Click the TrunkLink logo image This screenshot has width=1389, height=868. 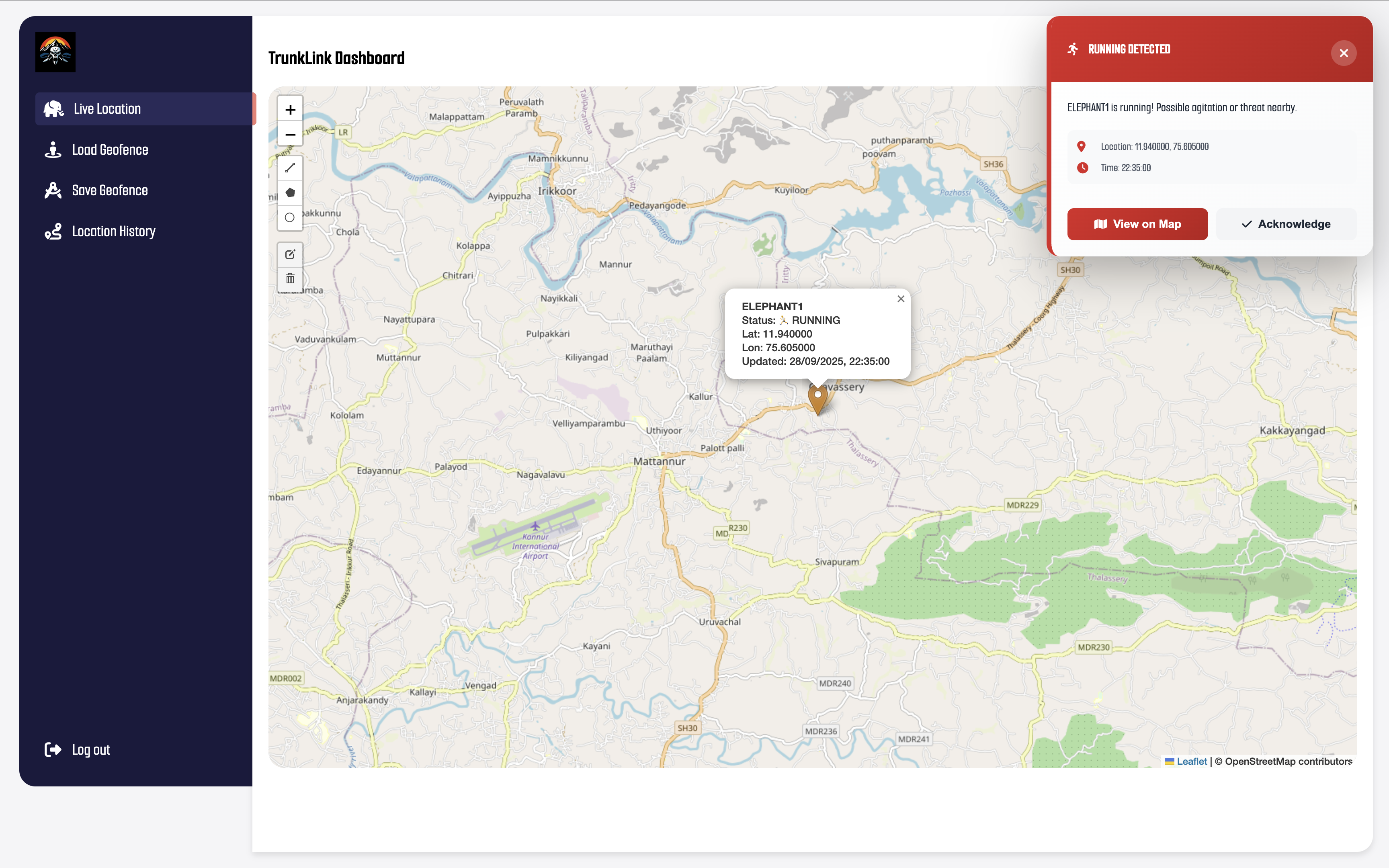click(55, 52)
